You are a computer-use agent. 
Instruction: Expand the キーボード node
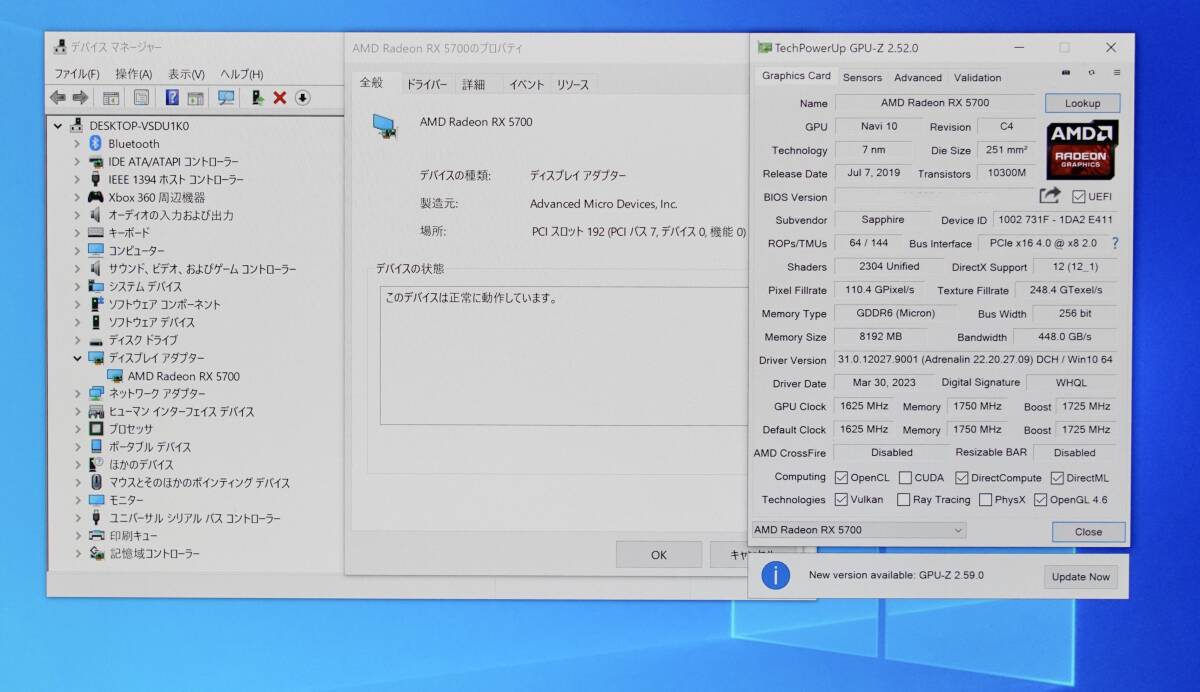[x=77, y=233]
